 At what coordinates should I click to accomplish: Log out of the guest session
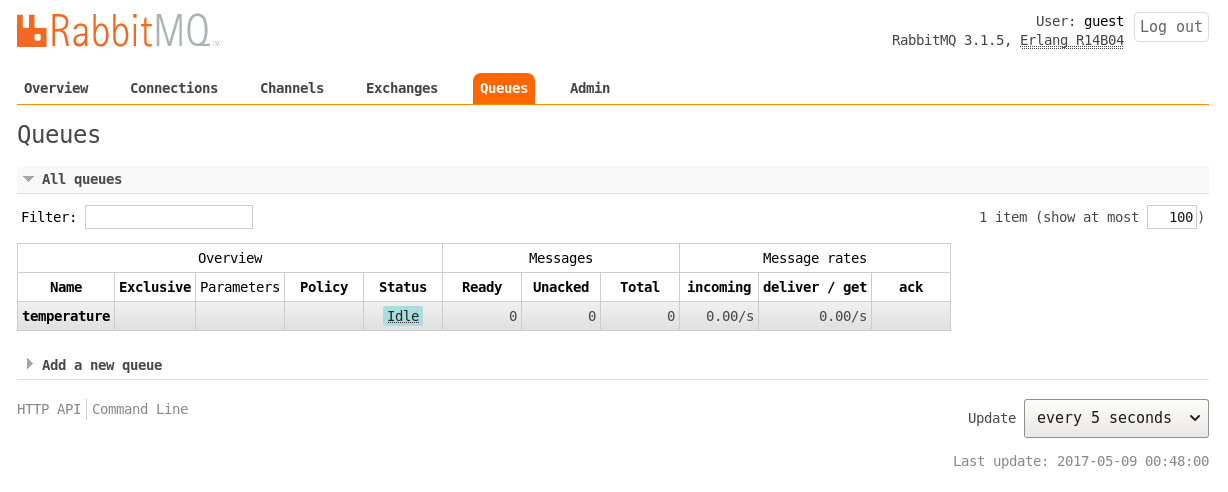[1171, 27]
